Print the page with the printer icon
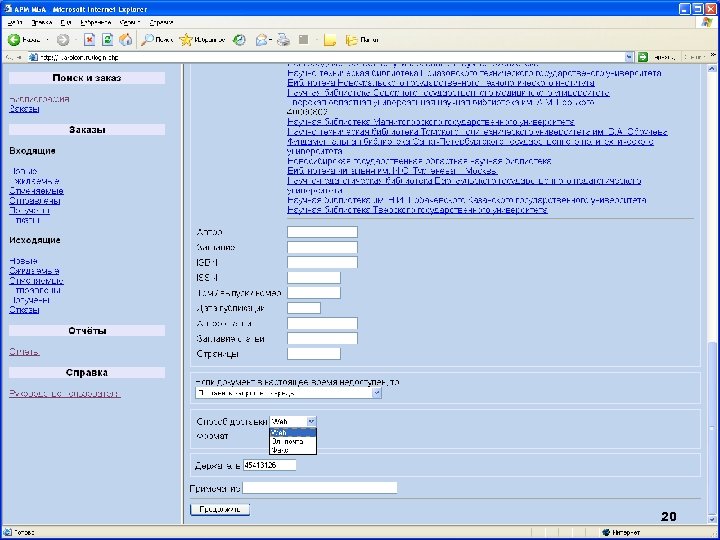 [283, 40]
